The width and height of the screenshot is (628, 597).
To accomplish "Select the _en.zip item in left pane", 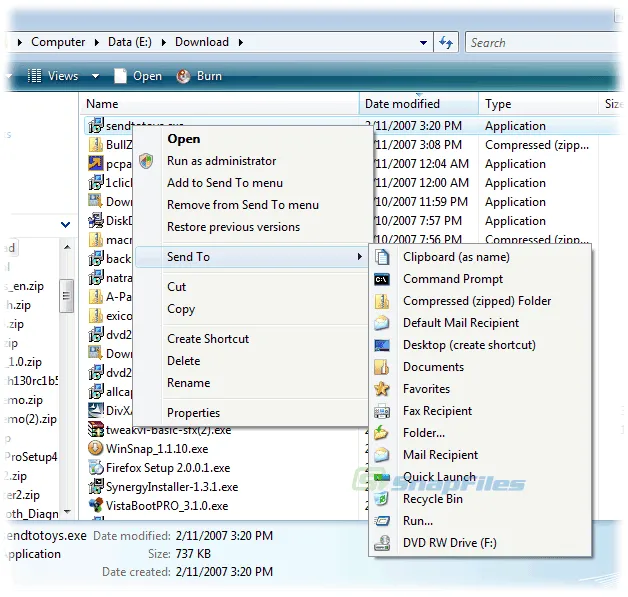I will point(24,286).
